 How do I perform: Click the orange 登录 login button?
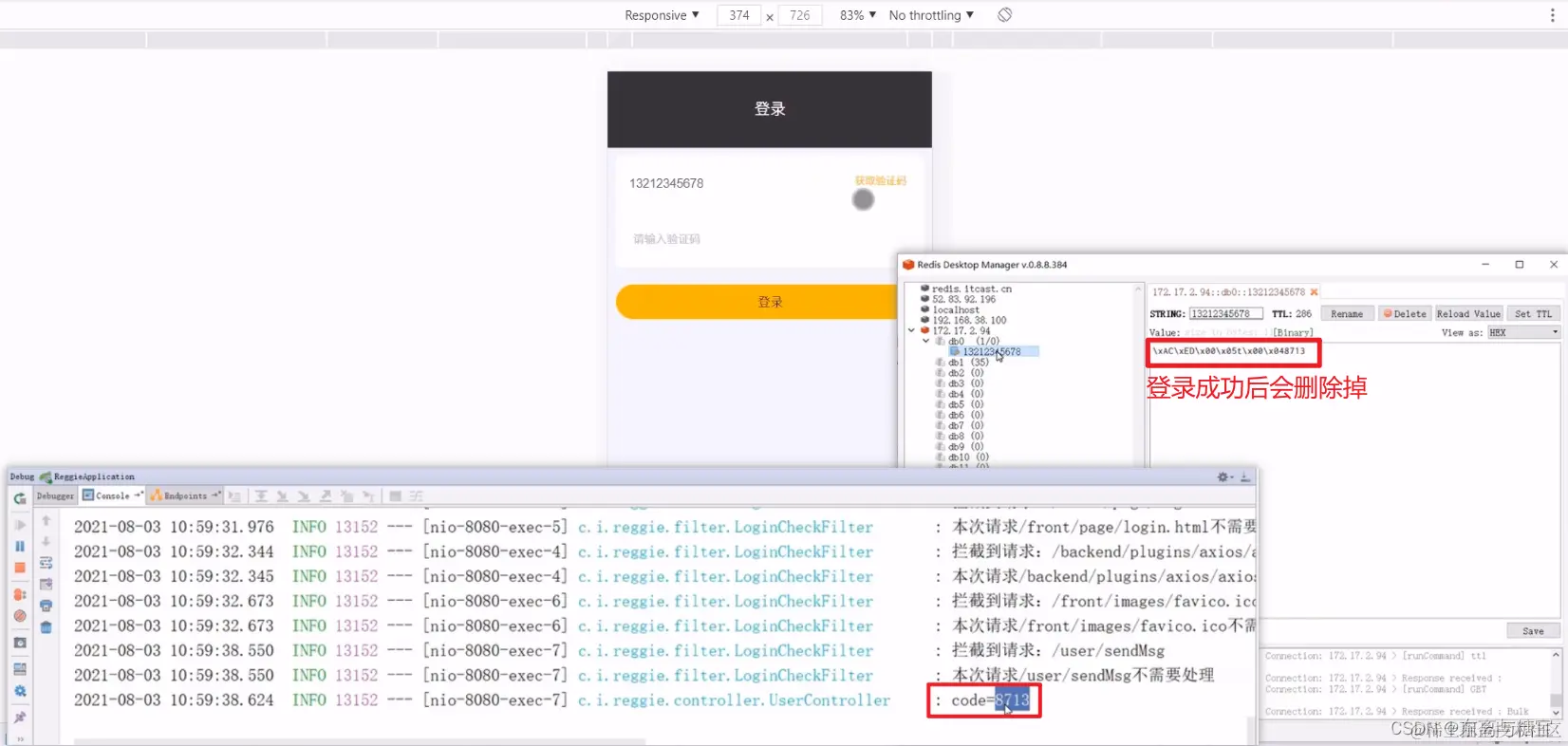click(770, 302)
